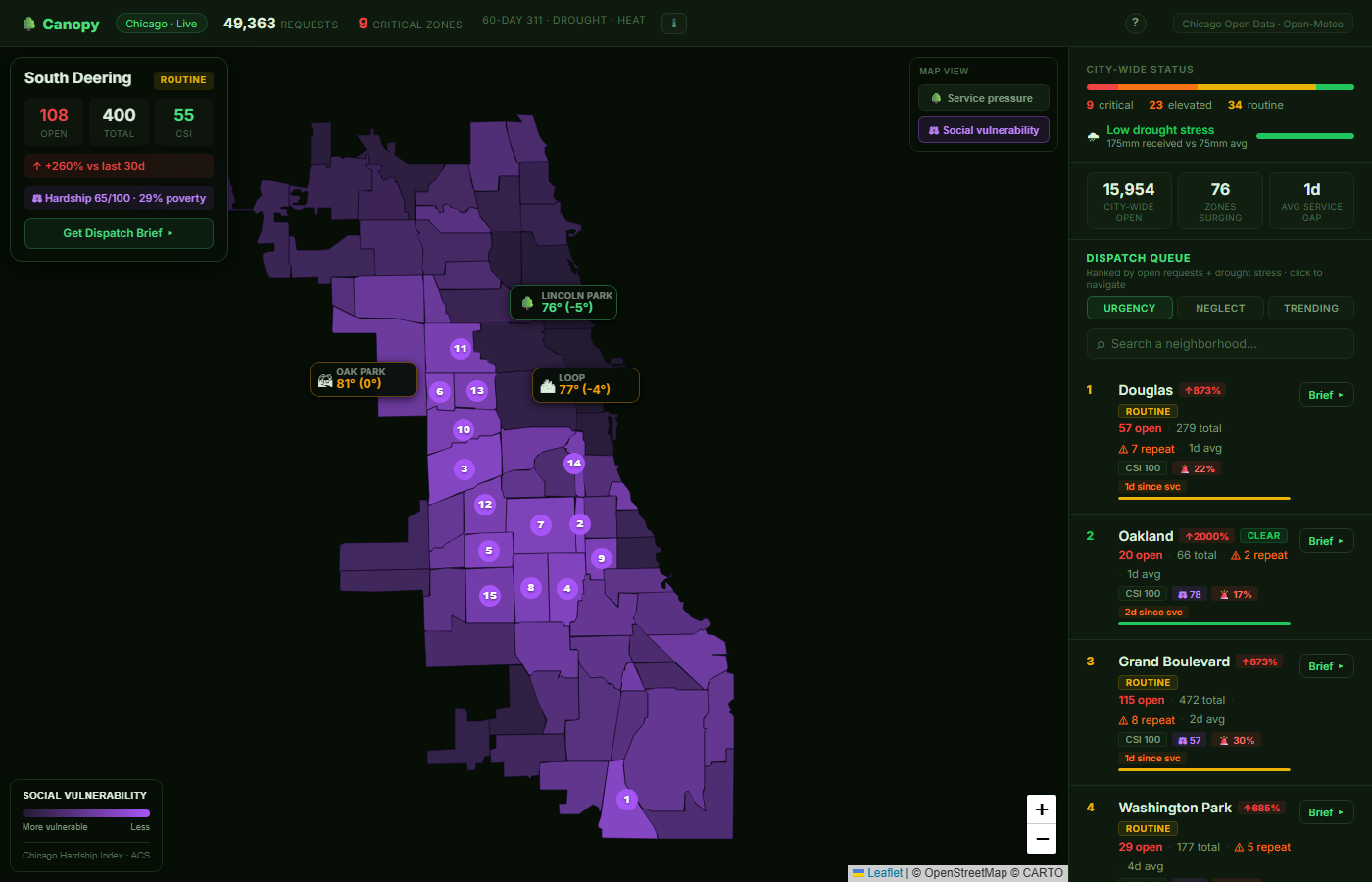The height and width of the screenshot is (882, 1372).
Task: Click map marker number 5
Action: tap(489, 550)
